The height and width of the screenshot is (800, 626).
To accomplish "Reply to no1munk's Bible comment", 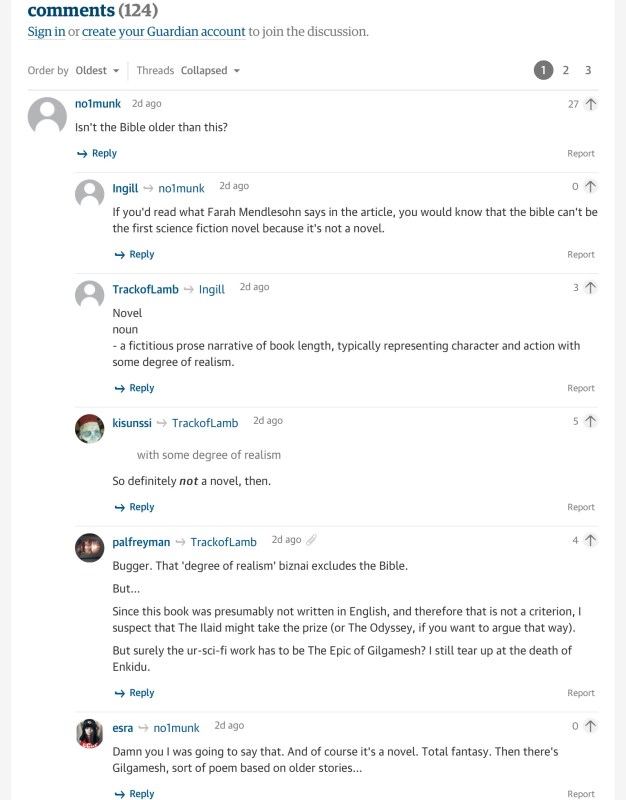I will pos(97,154).
